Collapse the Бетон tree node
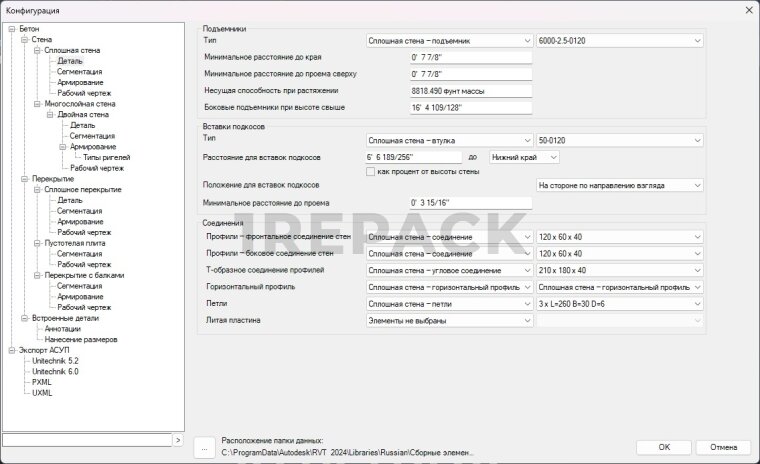760x464 pixels. tap(12, 29)
